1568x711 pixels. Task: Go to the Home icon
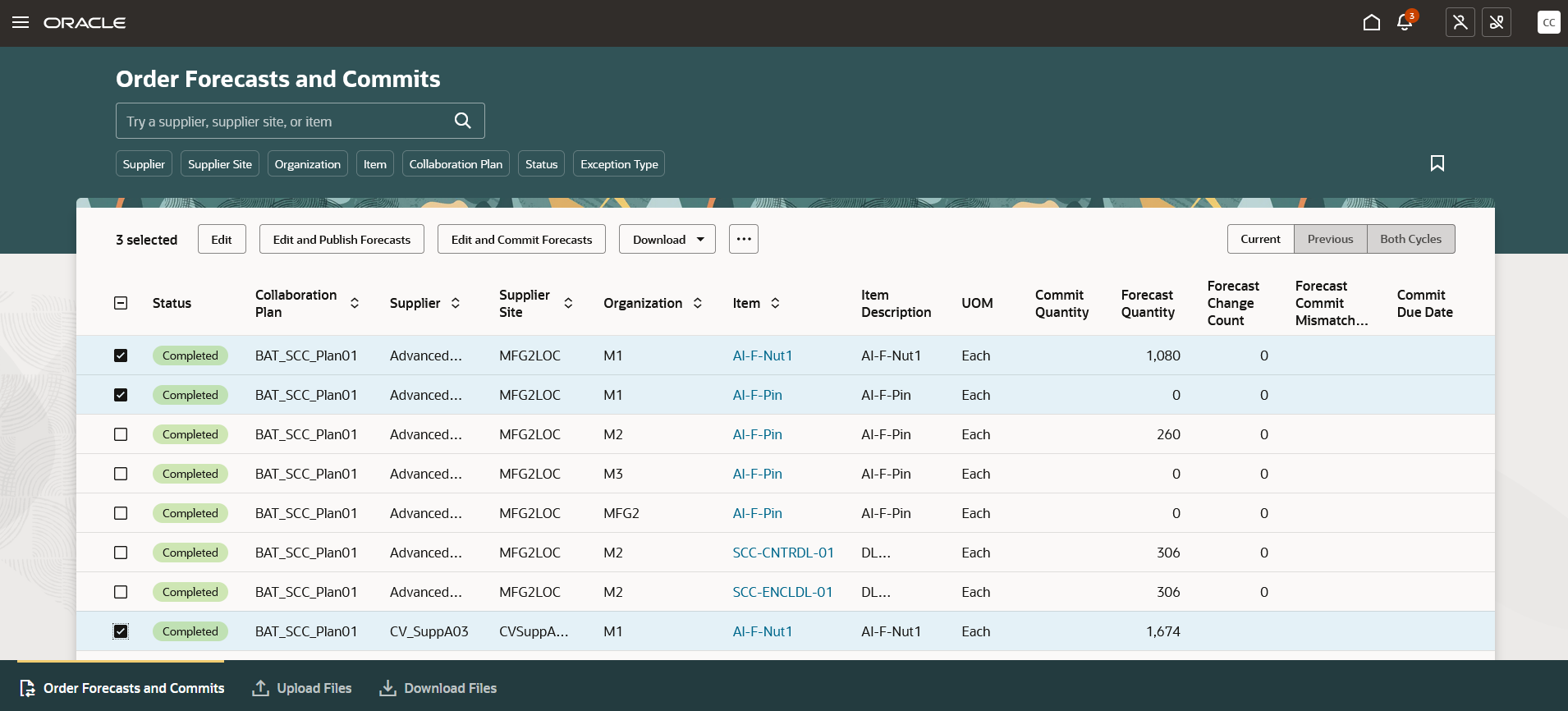coord(1371,23)
